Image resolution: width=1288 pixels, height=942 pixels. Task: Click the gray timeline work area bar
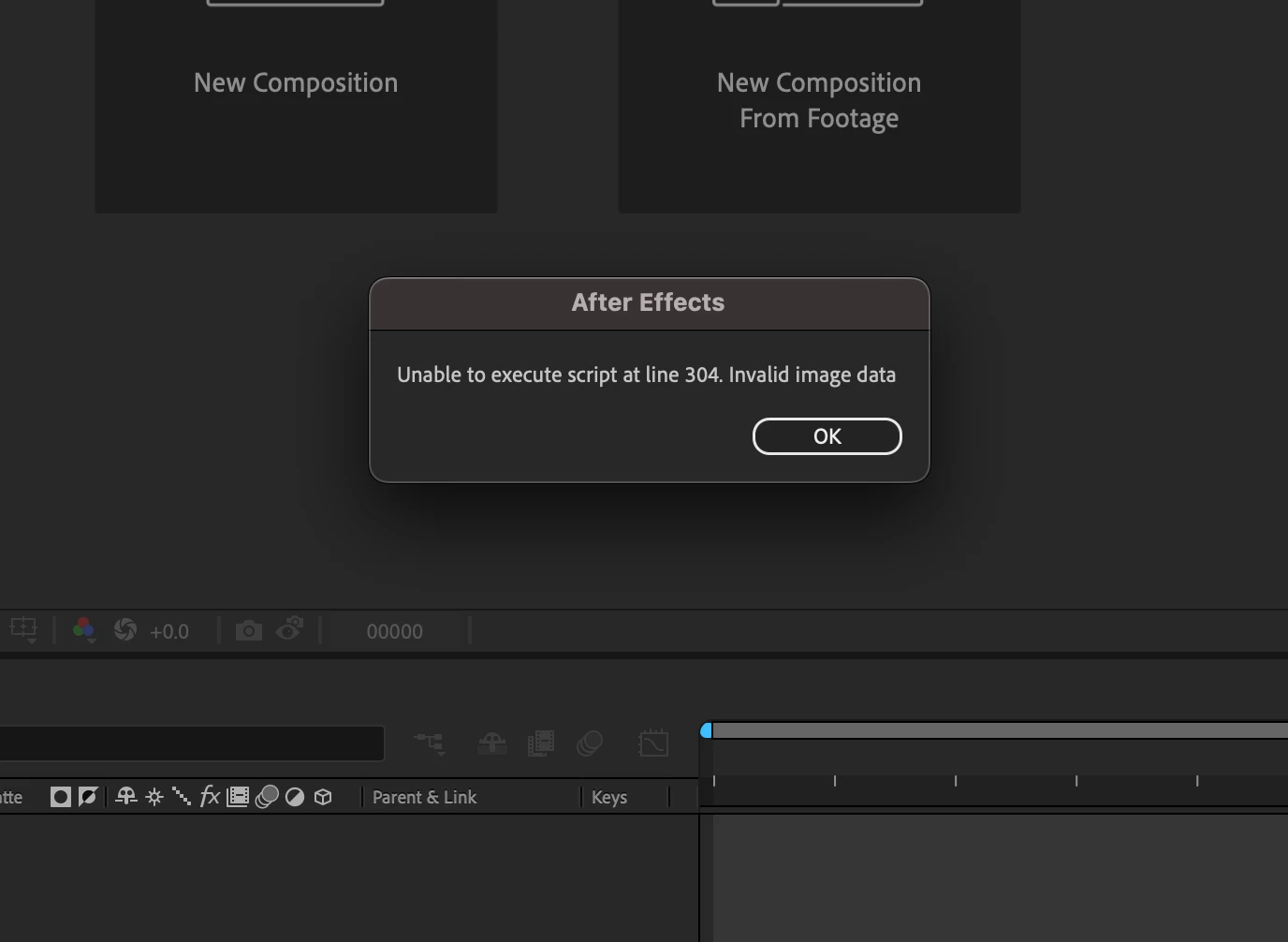(x=1000, y=730)
